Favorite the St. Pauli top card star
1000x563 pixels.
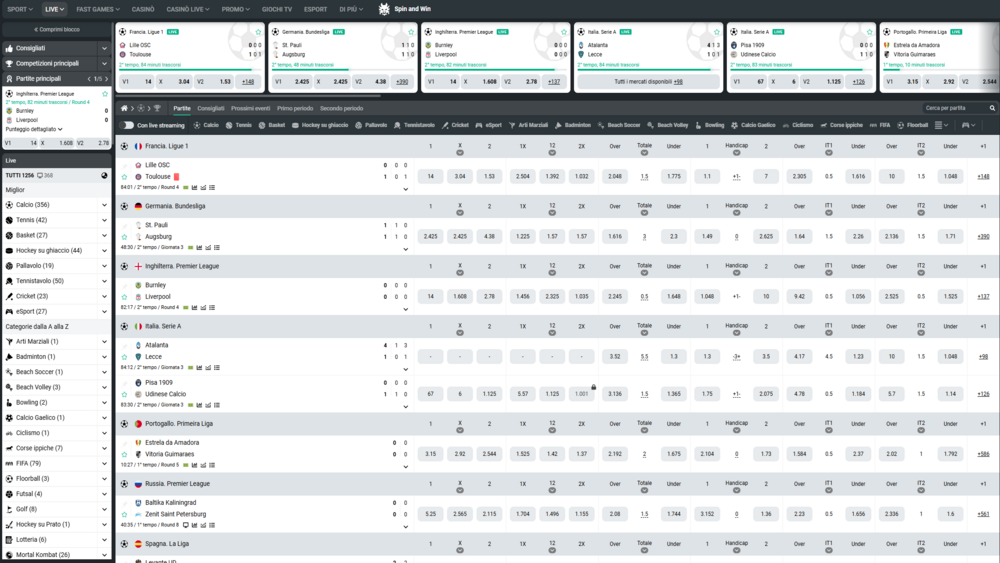pos(411,32)
